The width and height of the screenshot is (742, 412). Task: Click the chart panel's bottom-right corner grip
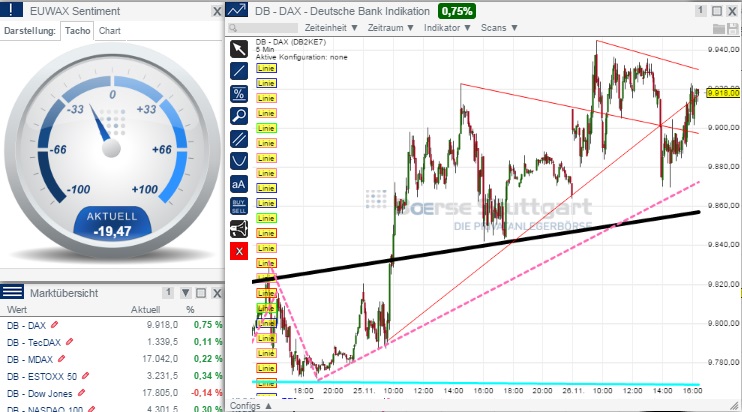735,405
